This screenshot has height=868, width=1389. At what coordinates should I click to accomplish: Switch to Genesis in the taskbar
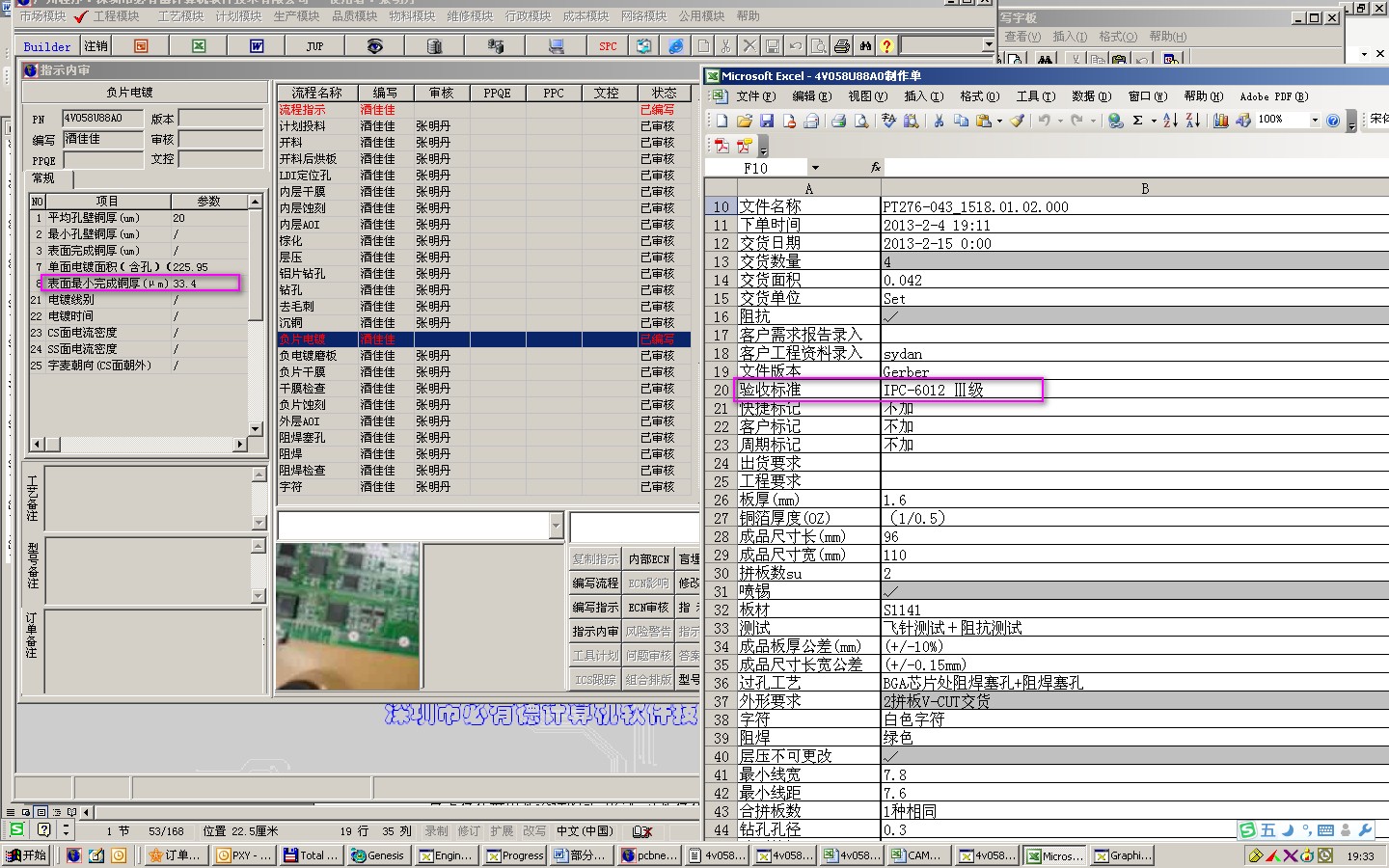click(378, 855)
